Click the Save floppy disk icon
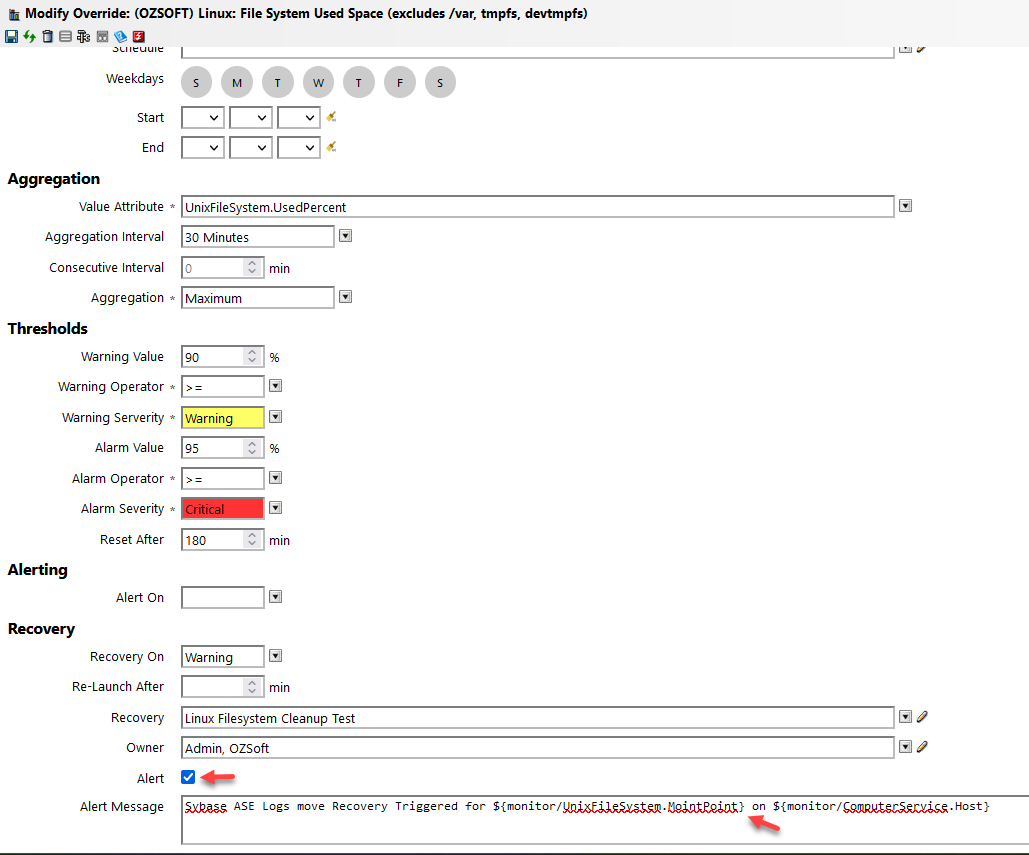This screenshot has width=1029, height=855. [x=11, y=36]
